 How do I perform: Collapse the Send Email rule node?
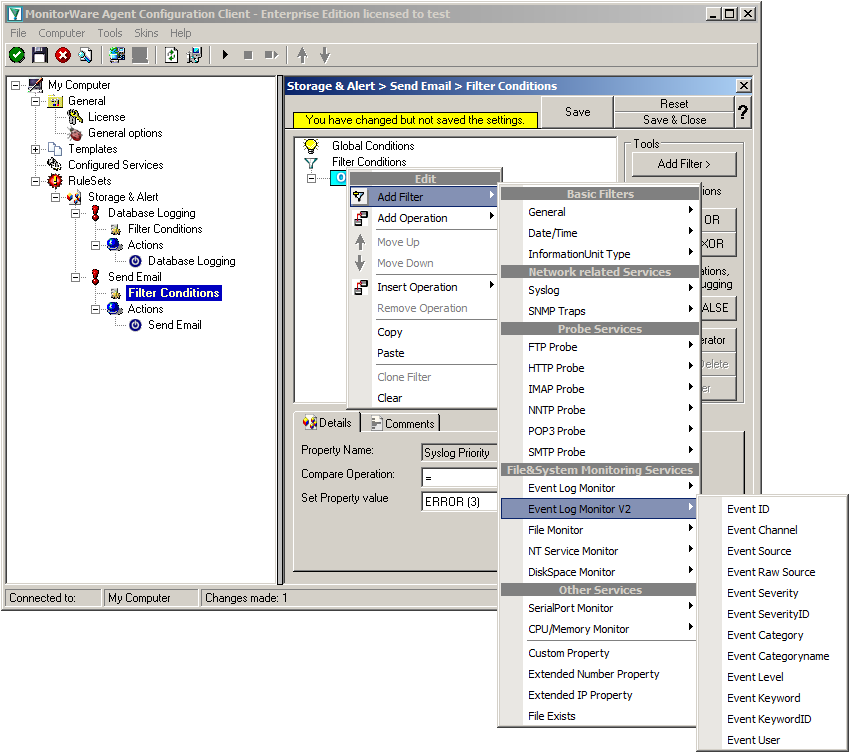click(x=75, y=277)
